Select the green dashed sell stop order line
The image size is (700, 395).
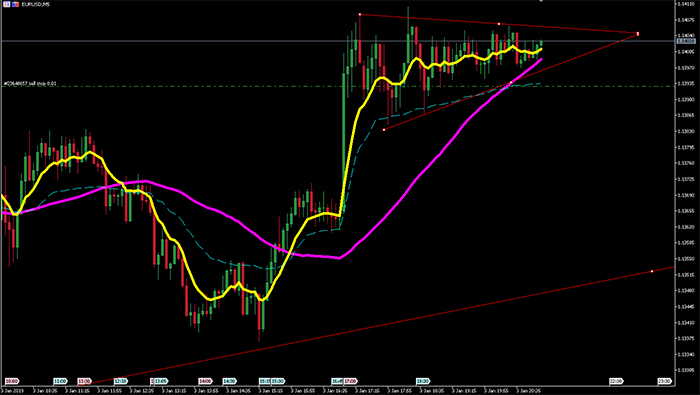tap(338, 86)
